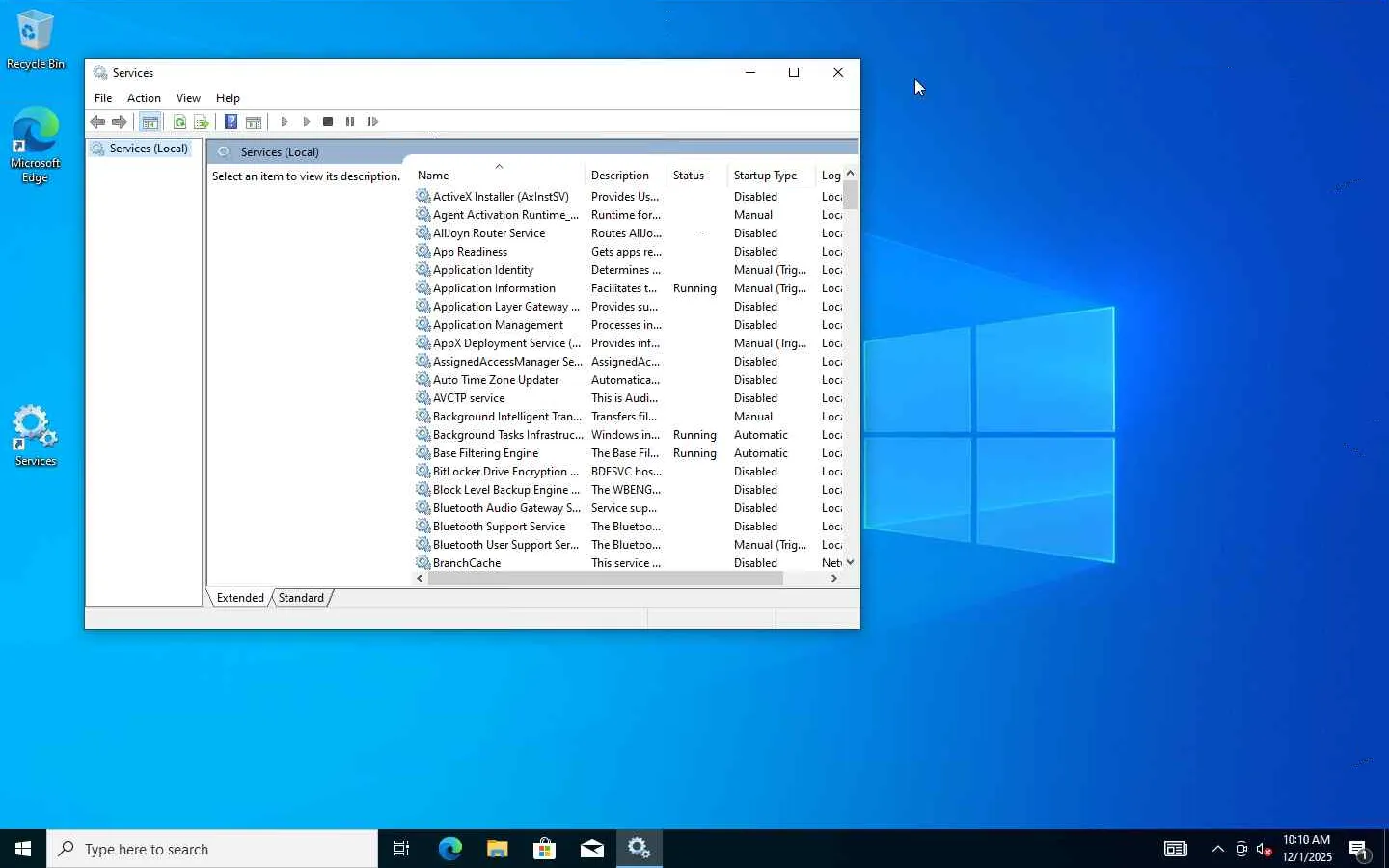Toggle Show/Hide Console Tree toolbar icon

click(150, 122)
